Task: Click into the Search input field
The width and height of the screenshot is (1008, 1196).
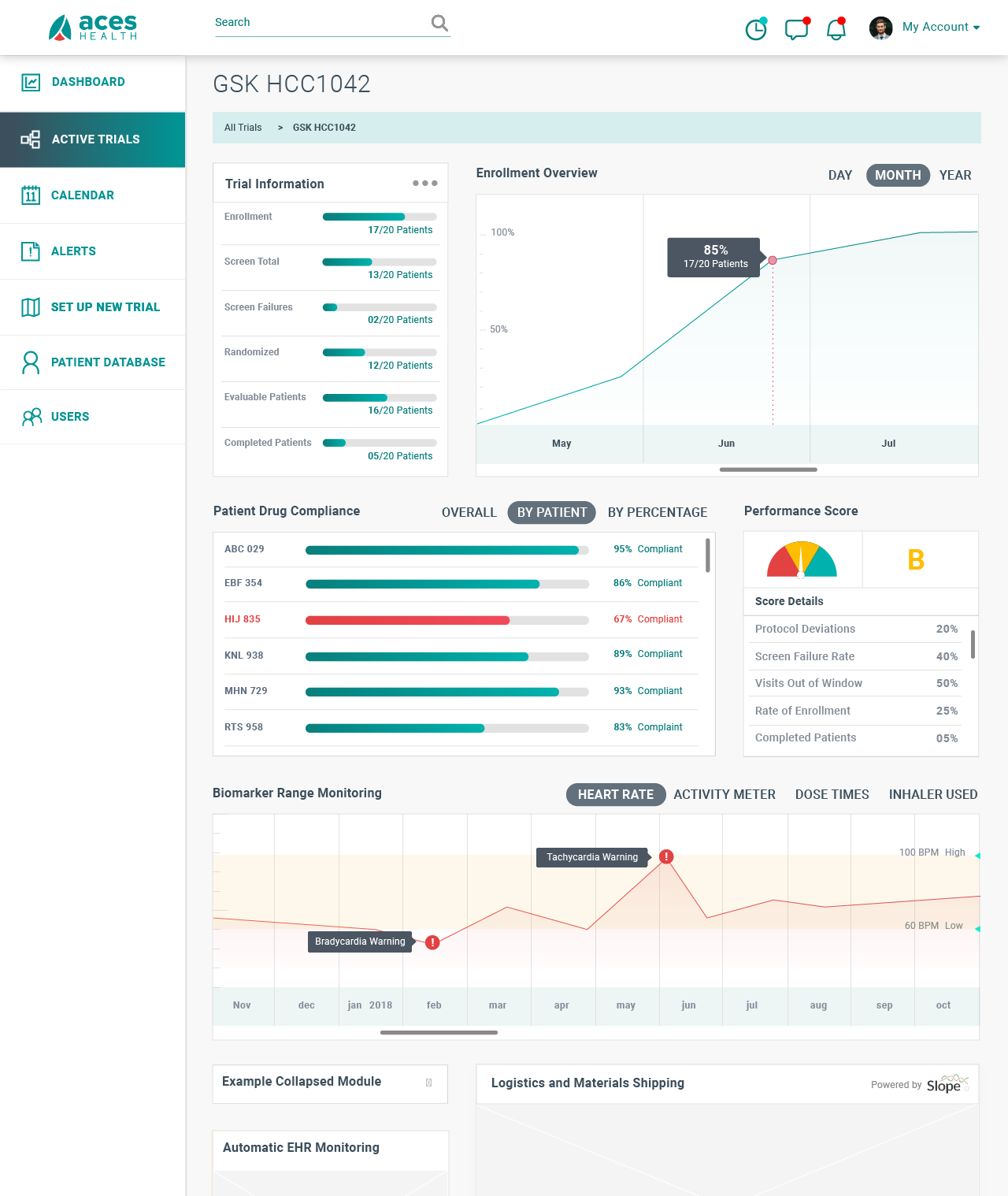Action: [x=319, y=23]
